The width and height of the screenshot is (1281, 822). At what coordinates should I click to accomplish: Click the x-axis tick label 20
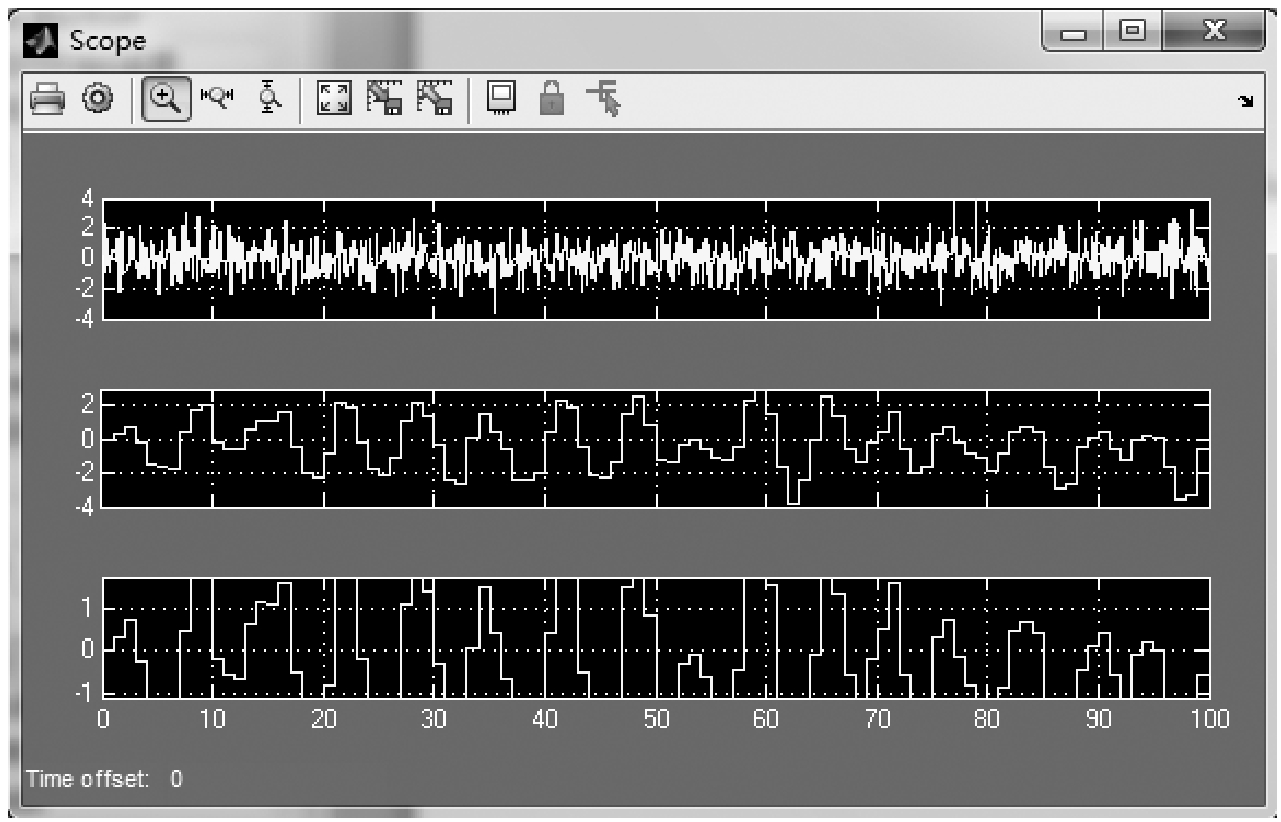tap(323, 720)
